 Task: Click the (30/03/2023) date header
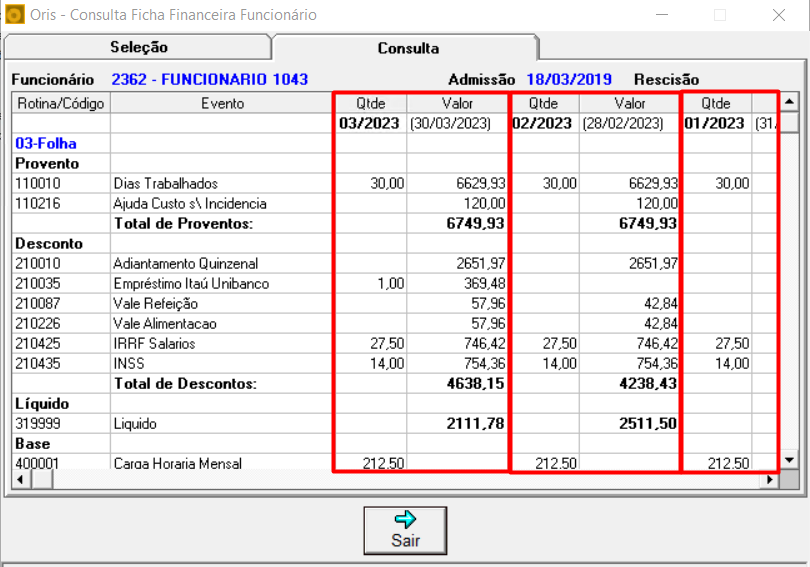(450, 123)
